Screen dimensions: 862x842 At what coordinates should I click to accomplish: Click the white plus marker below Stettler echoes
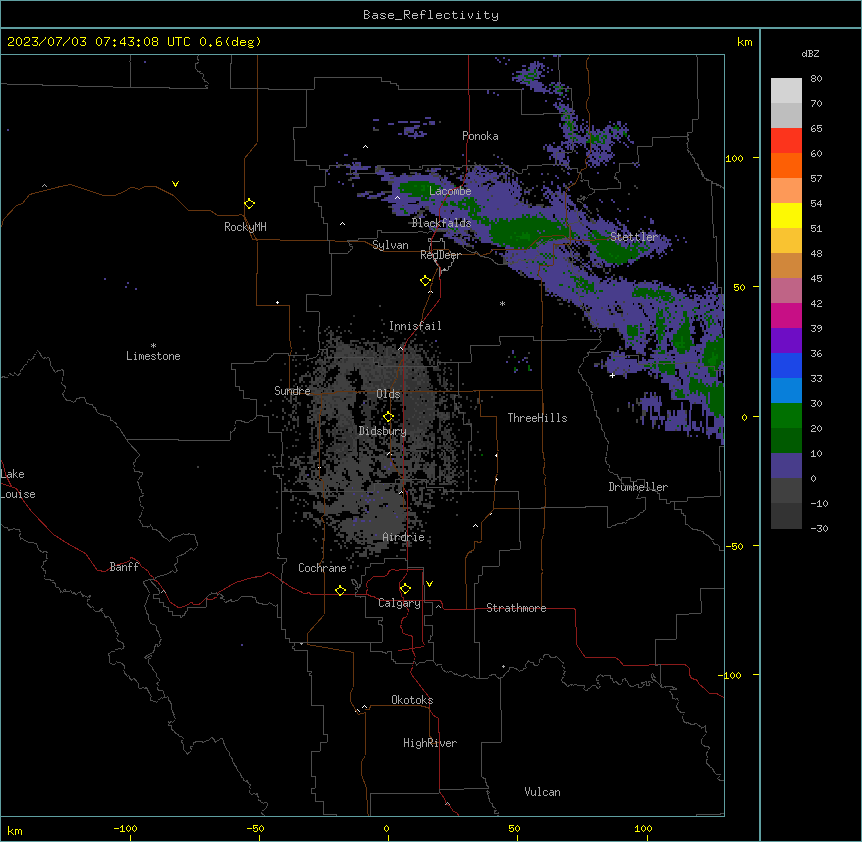coord(612,375)
